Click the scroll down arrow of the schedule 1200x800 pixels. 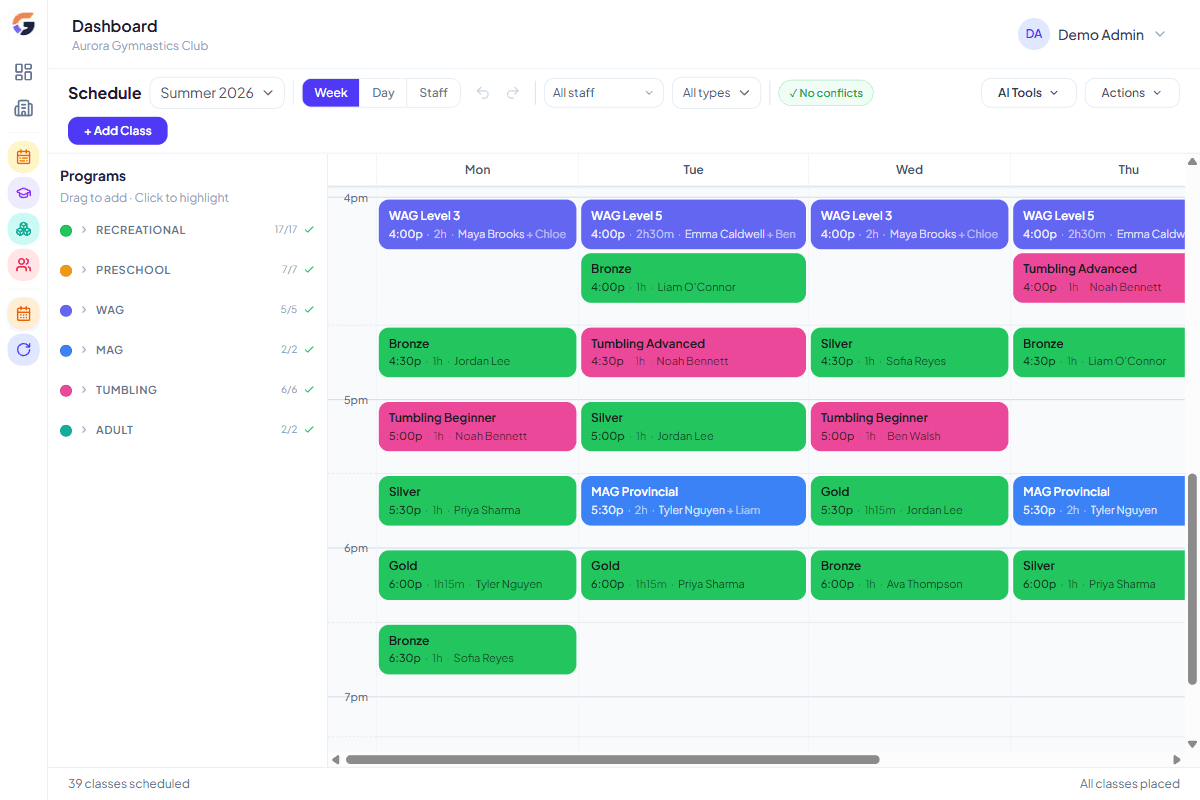[x=1192, y=744]
